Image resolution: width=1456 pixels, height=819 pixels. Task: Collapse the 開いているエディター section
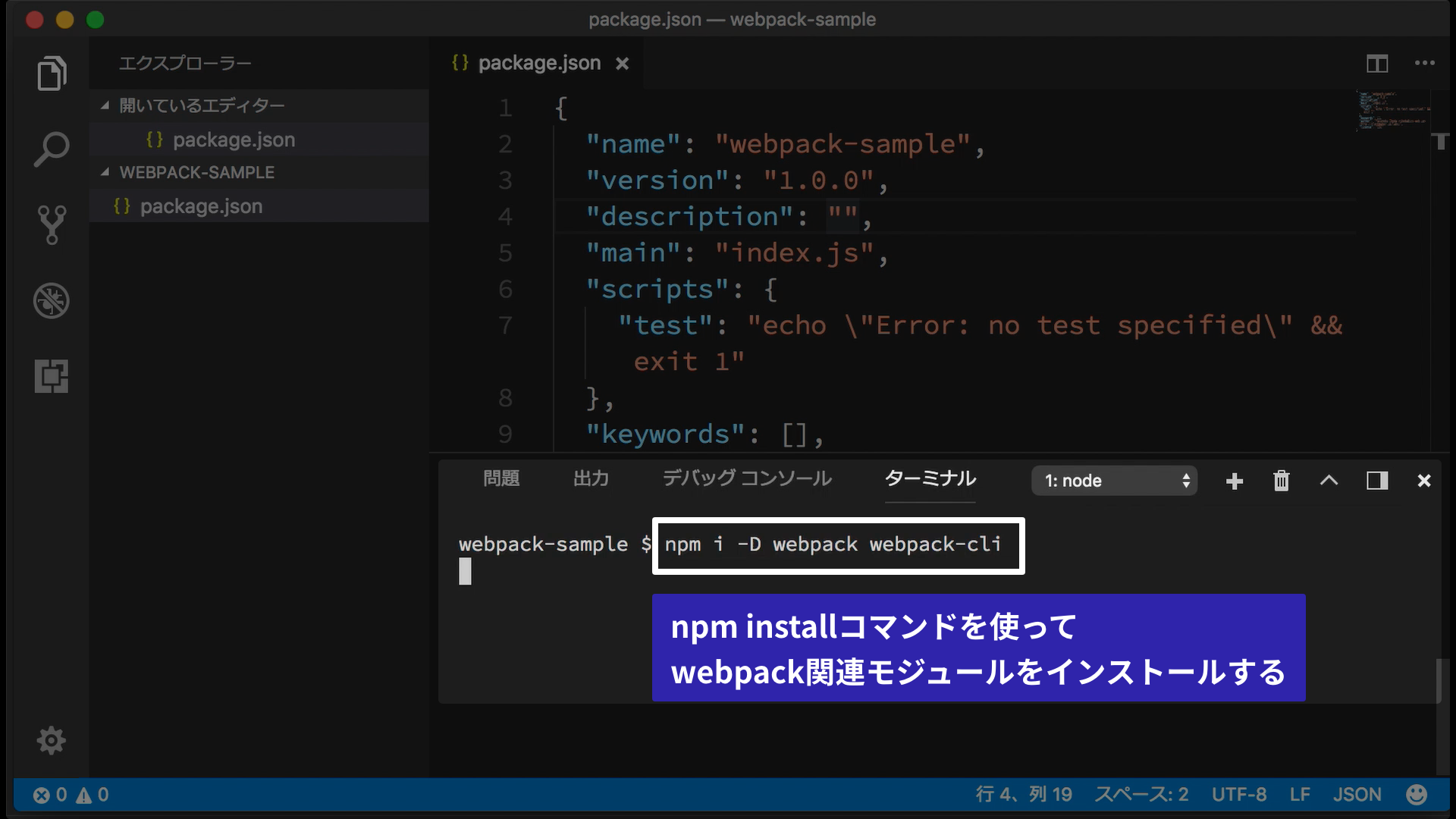(259, 105)
